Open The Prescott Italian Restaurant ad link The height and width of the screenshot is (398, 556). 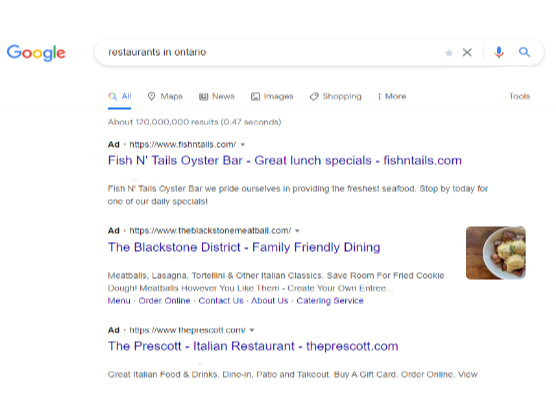pos(253,346)
